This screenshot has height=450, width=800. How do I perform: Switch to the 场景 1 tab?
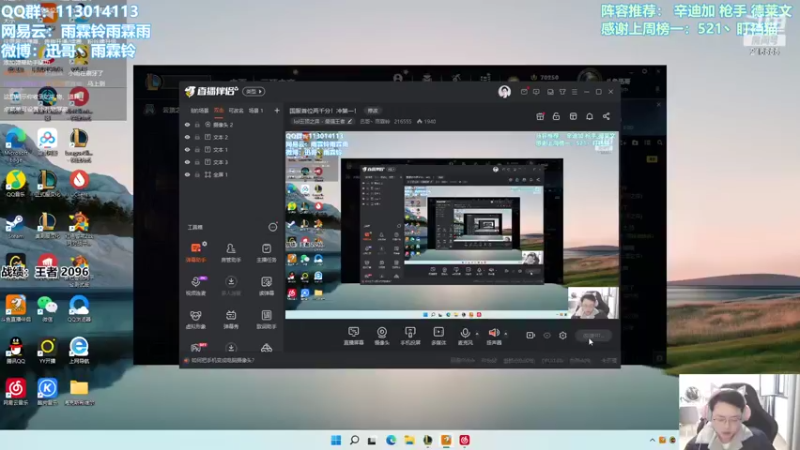(256, 110)
